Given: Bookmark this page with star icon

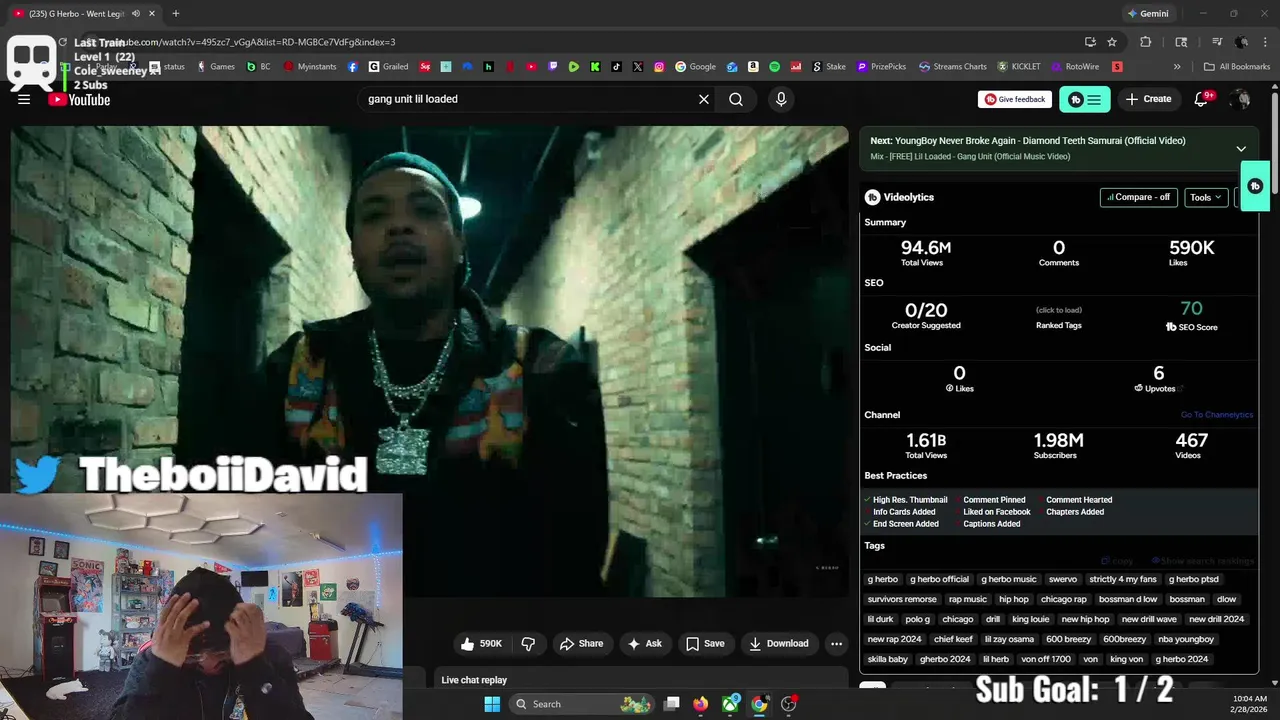Looking at the screenshot, I should 1112,42.
